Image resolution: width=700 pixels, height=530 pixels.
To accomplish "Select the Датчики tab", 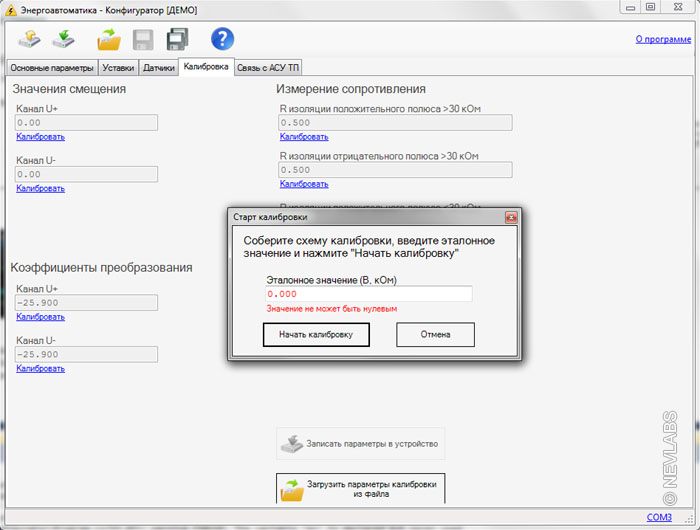I will (x=159, y=68).
